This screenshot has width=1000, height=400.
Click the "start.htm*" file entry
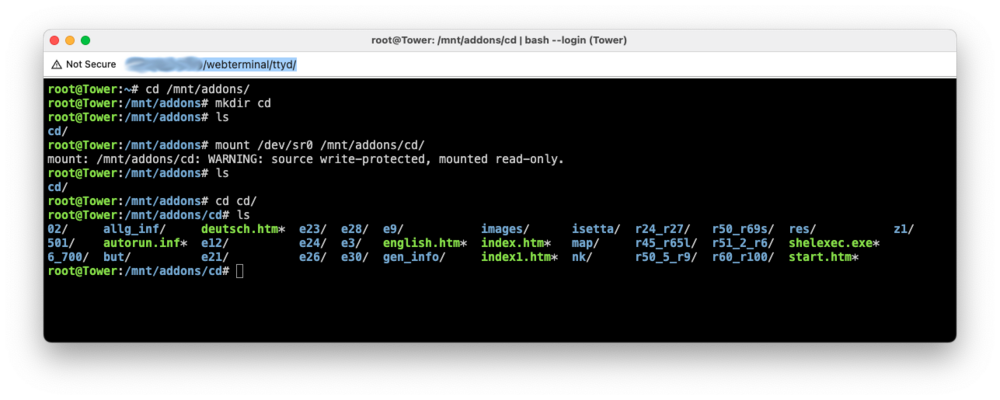[x=823, y=257]
